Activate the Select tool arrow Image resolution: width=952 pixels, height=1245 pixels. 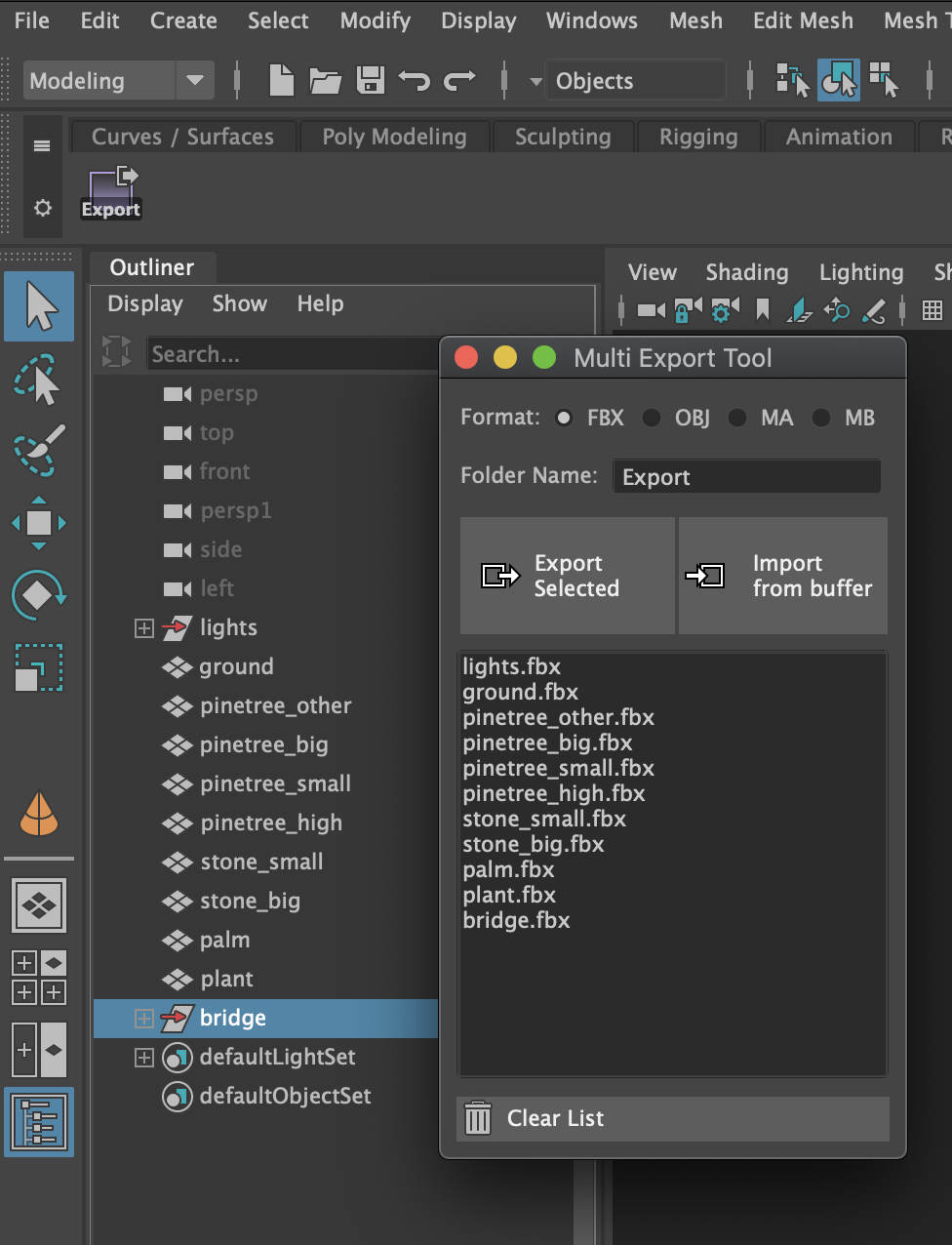39,306
